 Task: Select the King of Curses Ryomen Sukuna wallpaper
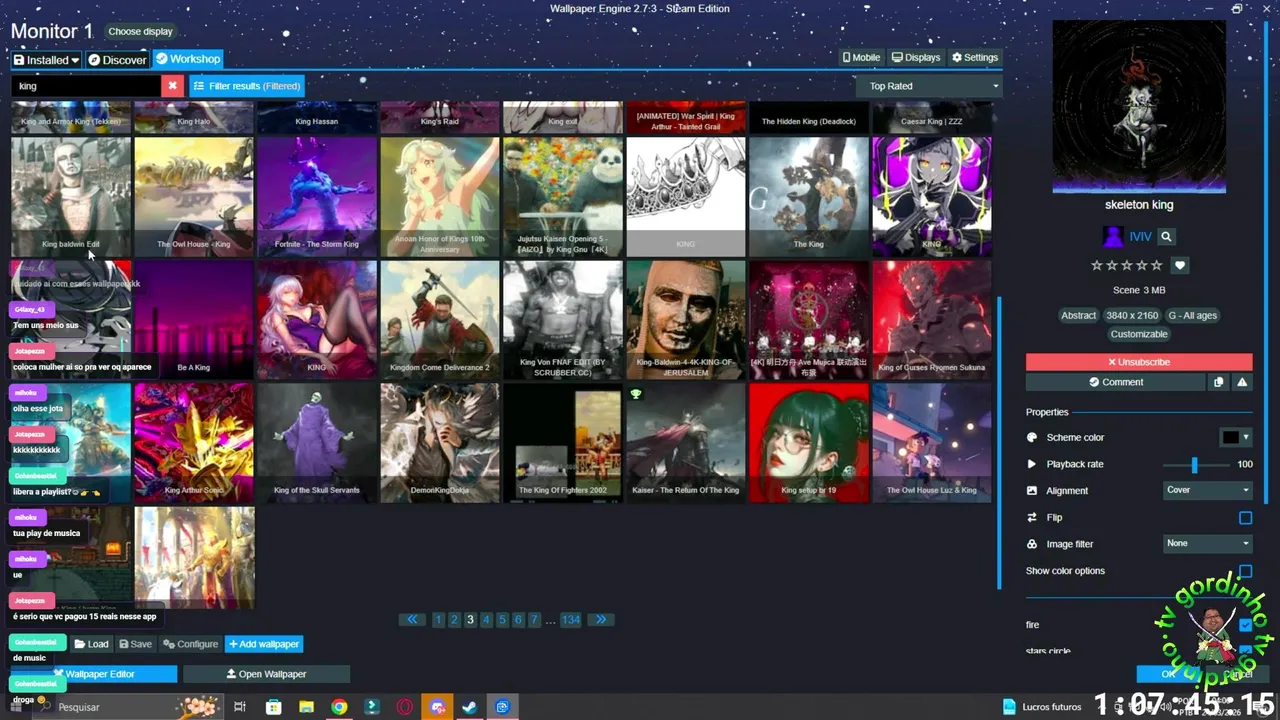click(932, 320)
